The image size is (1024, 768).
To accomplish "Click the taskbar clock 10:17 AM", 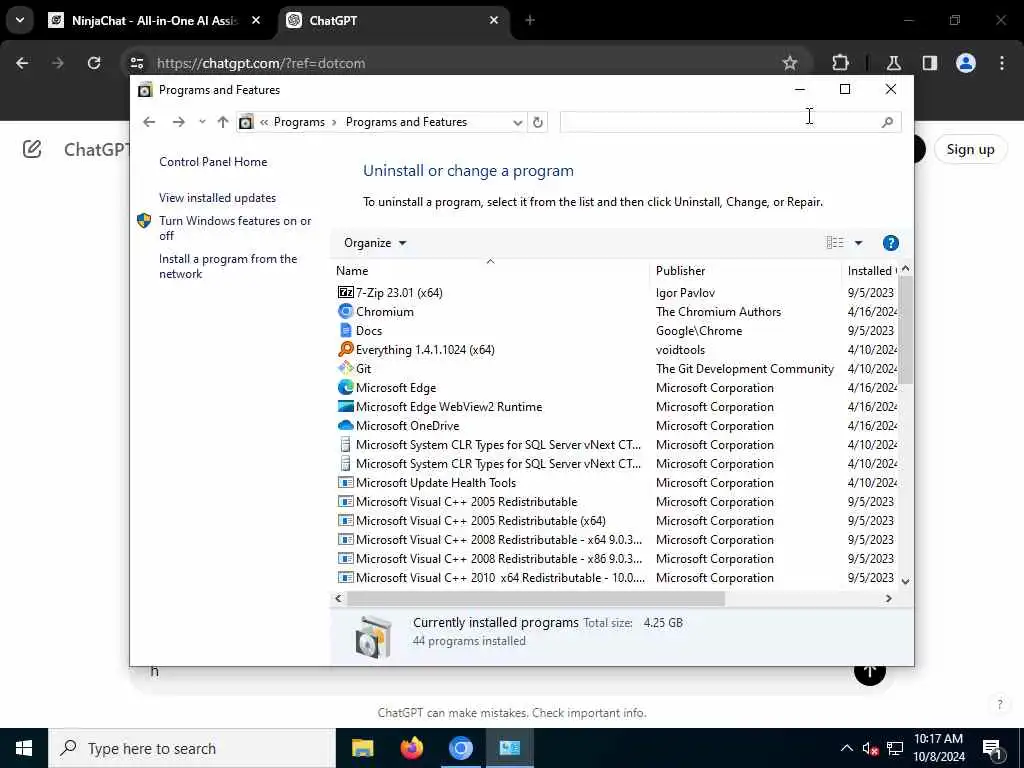I will pyautogui.click(x=938, y=739).
